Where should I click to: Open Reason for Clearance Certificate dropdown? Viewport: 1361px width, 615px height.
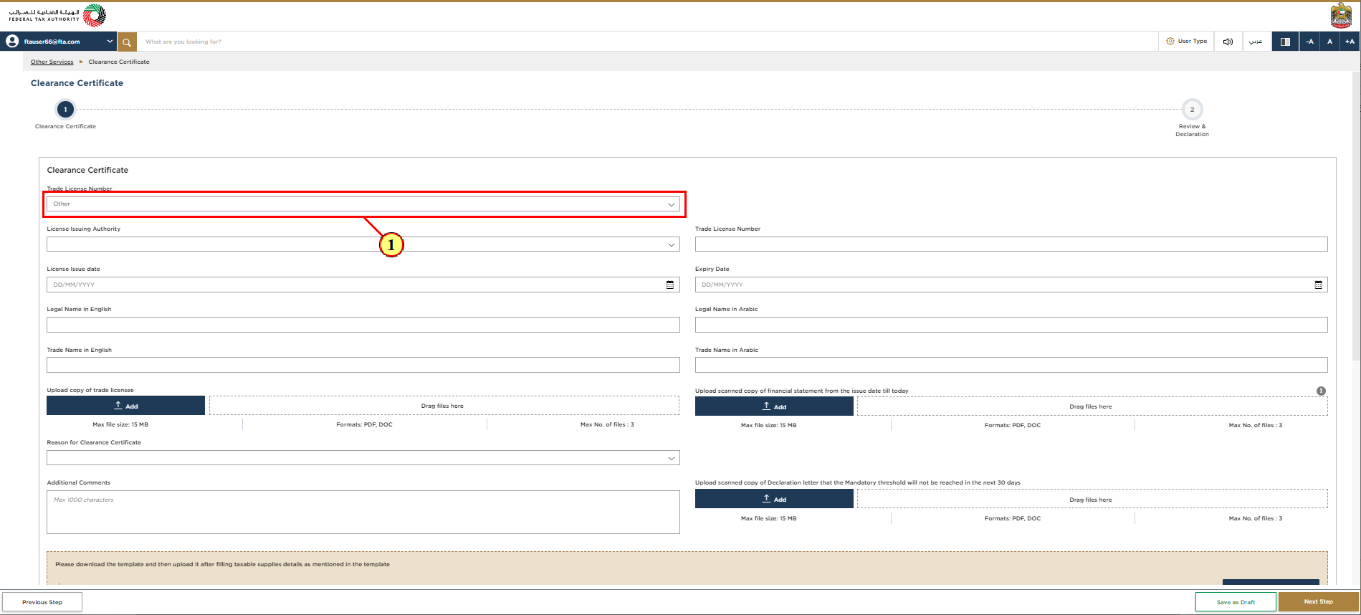pos(363,458)
